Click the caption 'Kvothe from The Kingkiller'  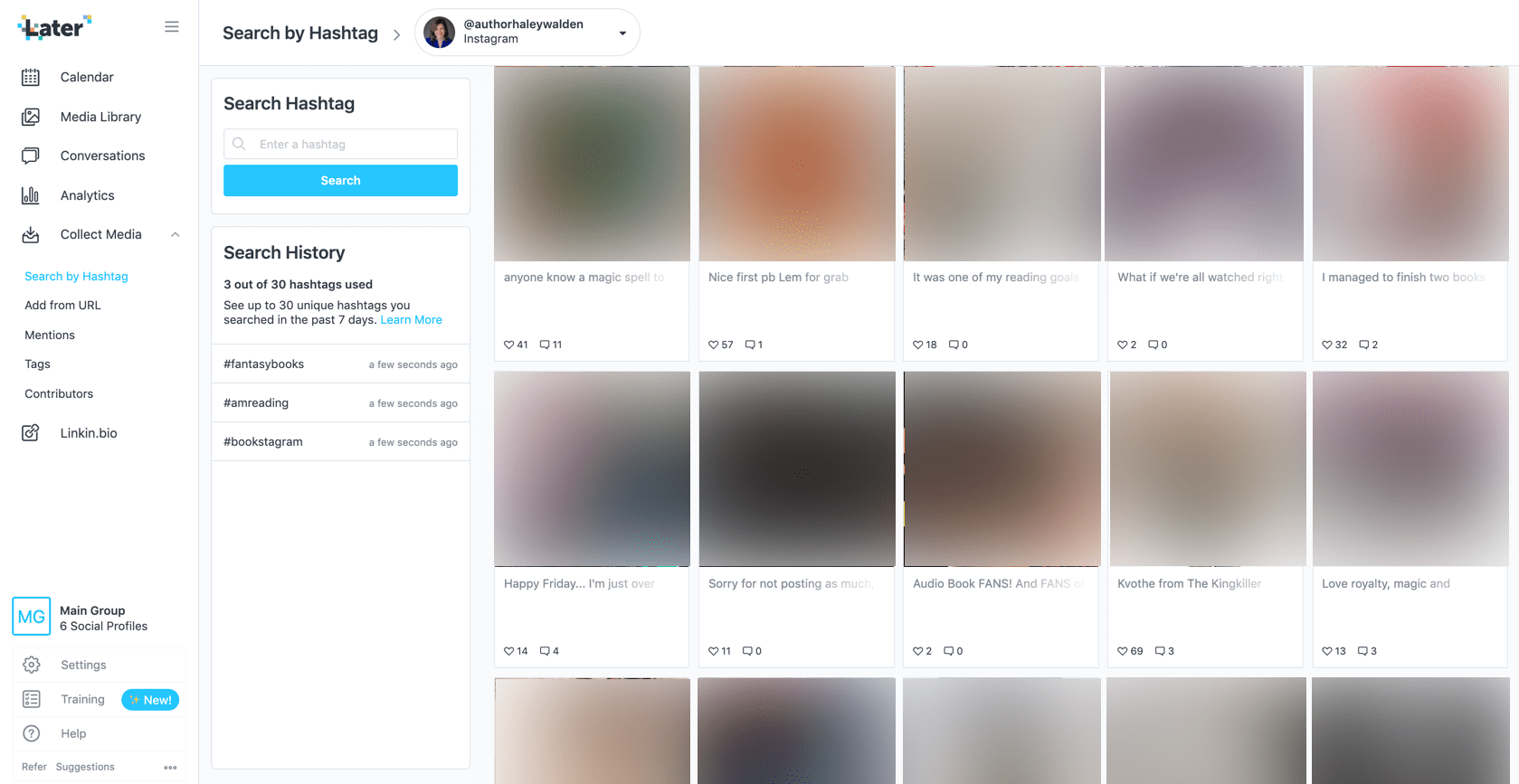(x=1189, y=584)
